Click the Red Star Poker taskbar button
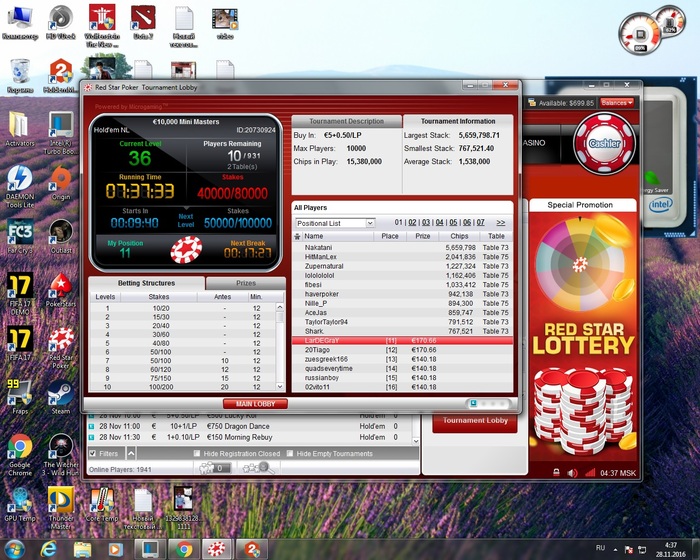 coord(216,549)
